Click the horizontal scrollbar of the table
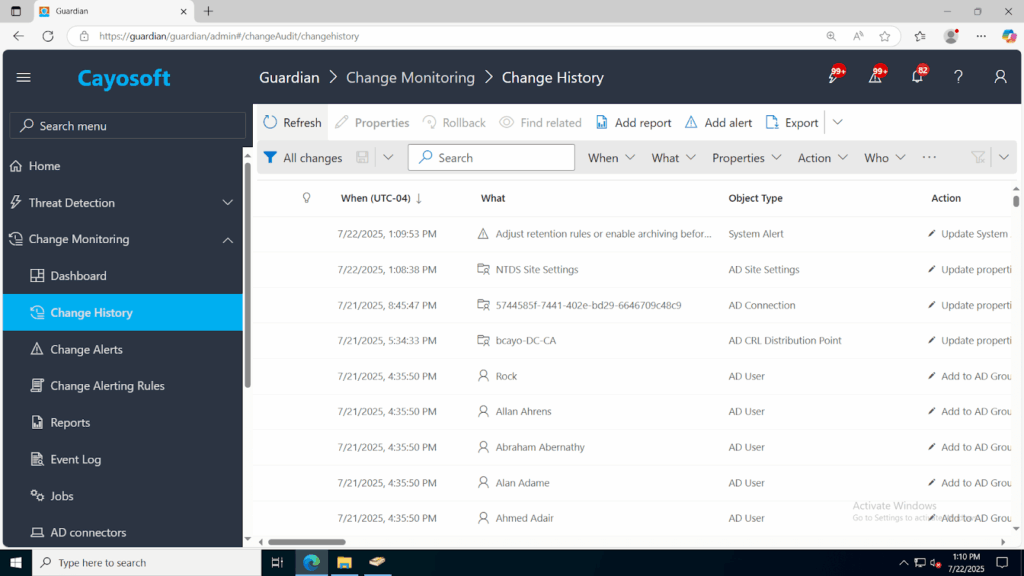The width and height of the screenshot is (1024, 576). click(306, 542)
